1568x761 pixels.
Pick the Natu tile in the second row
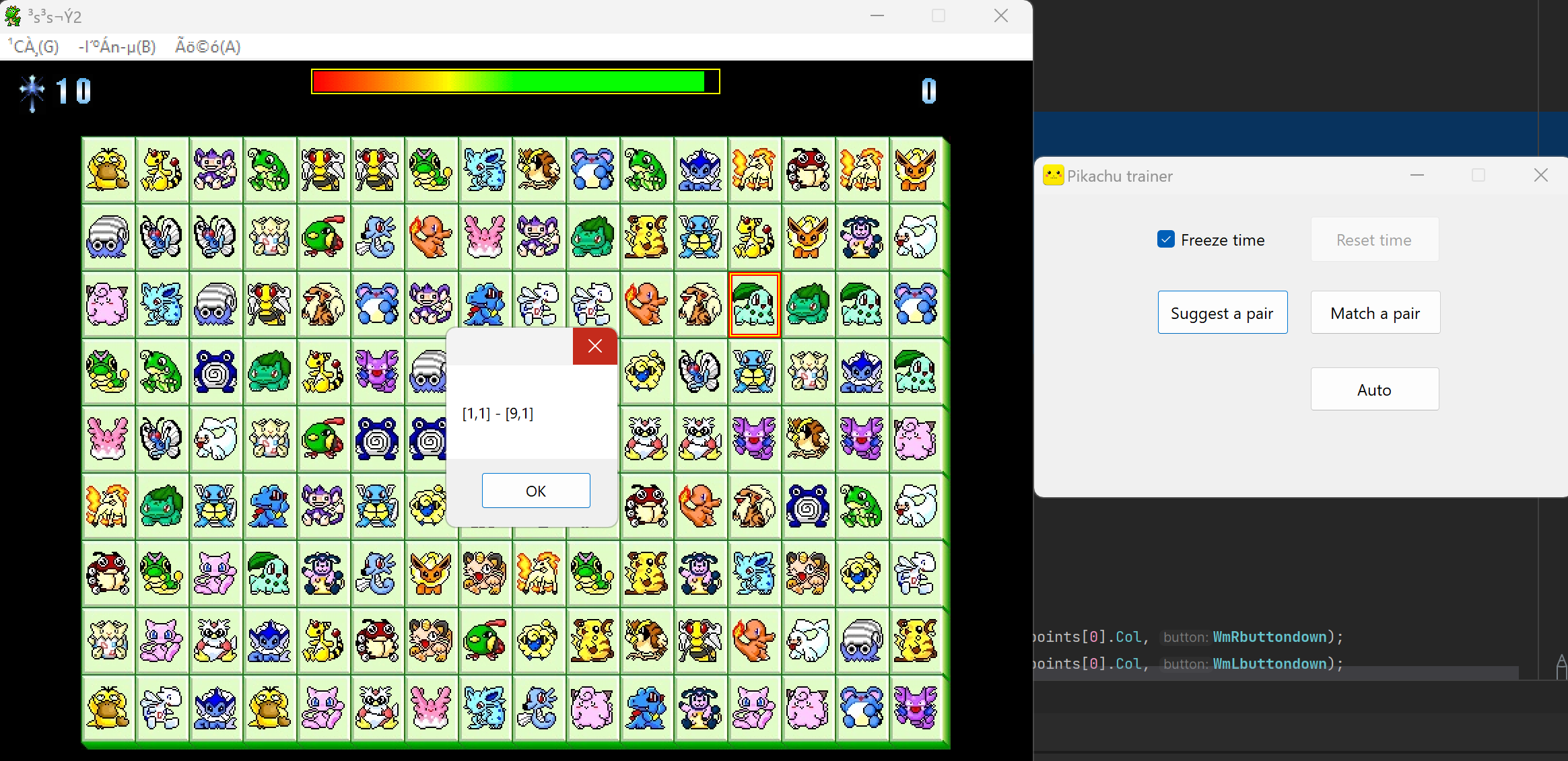pyautogui.click(x=323, y=237)
